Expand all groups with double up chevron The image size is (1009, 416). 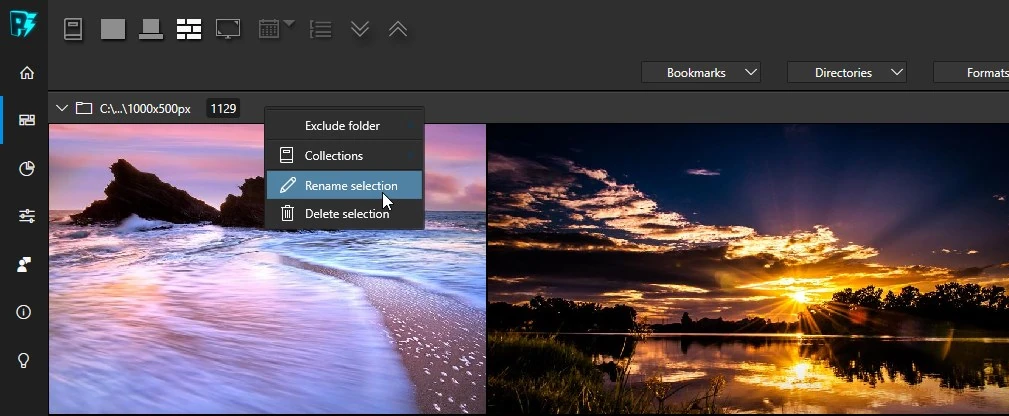[398, 29]
